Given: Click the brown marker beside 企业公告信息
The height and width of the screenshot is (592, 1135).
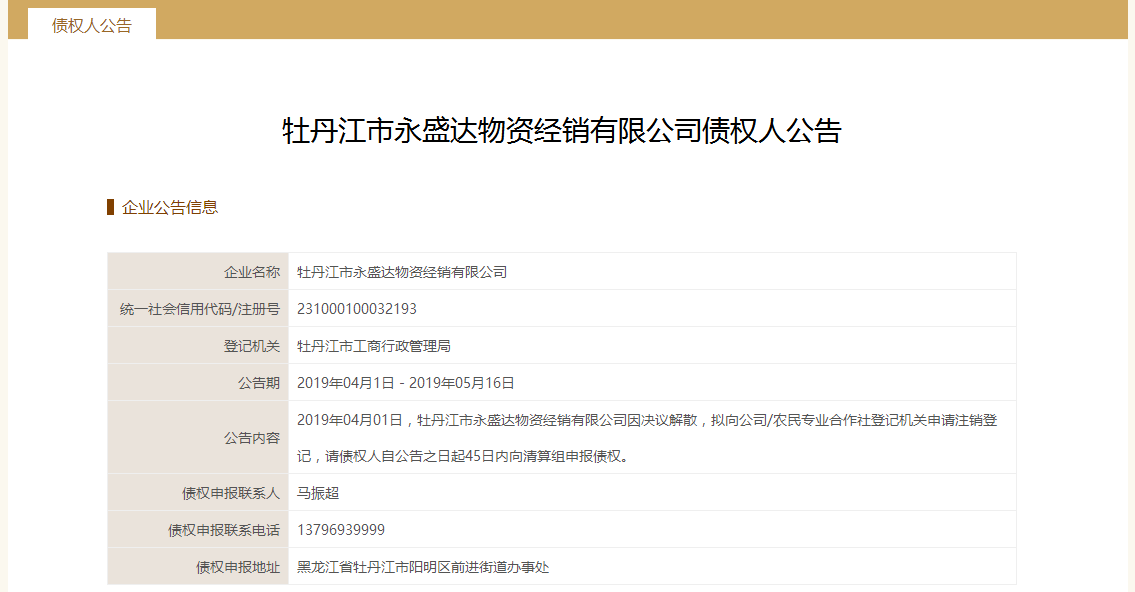Looking at the screenshot, I should click(x=110, y=207).
